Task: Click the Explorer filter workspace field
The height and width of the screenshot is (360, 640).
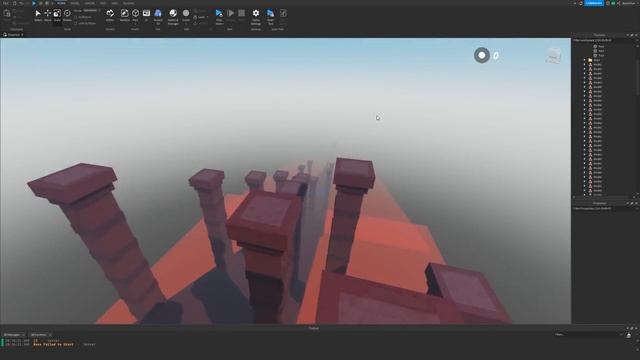Action: tap(603, 40)
